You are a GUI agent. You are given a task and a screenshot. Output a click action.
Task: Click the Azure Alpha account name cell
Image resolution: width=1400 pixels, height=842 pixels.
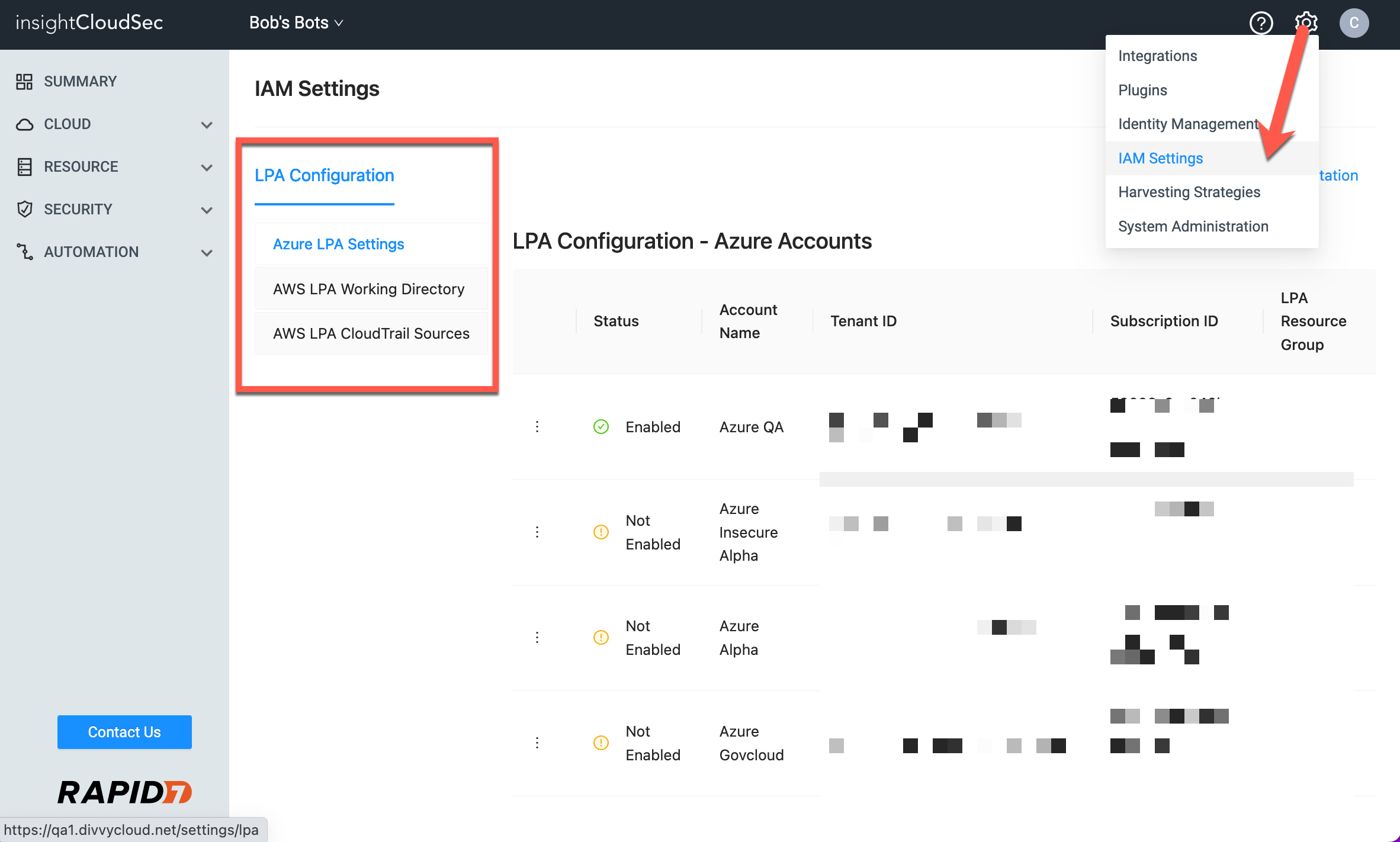point(739,638)
